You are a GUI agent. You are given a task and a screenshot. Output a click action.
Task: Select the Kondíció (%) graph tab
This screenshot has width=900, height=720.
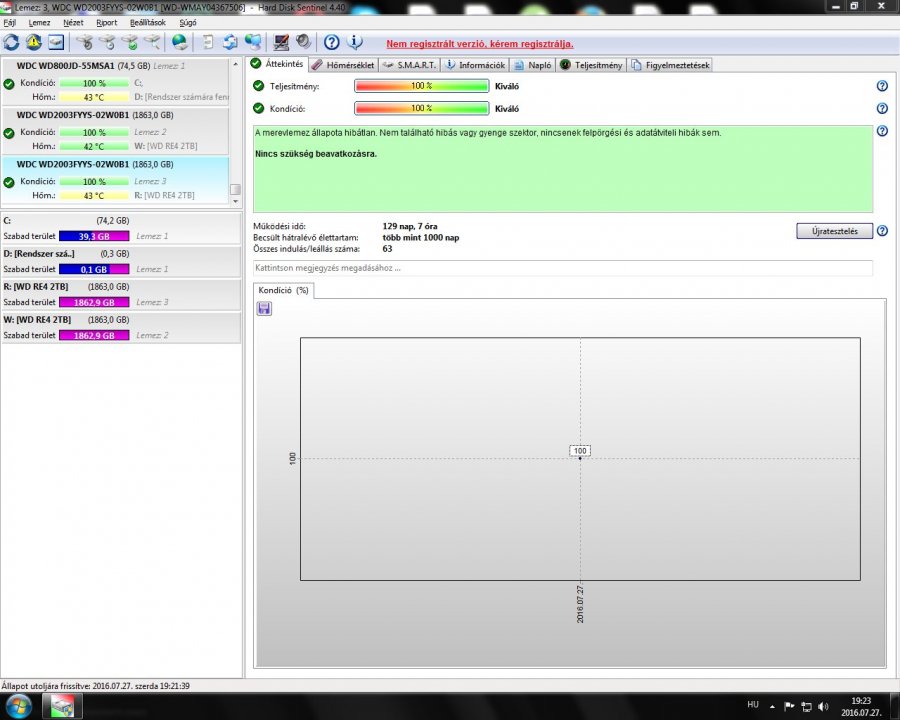click(x=284, y=291)
